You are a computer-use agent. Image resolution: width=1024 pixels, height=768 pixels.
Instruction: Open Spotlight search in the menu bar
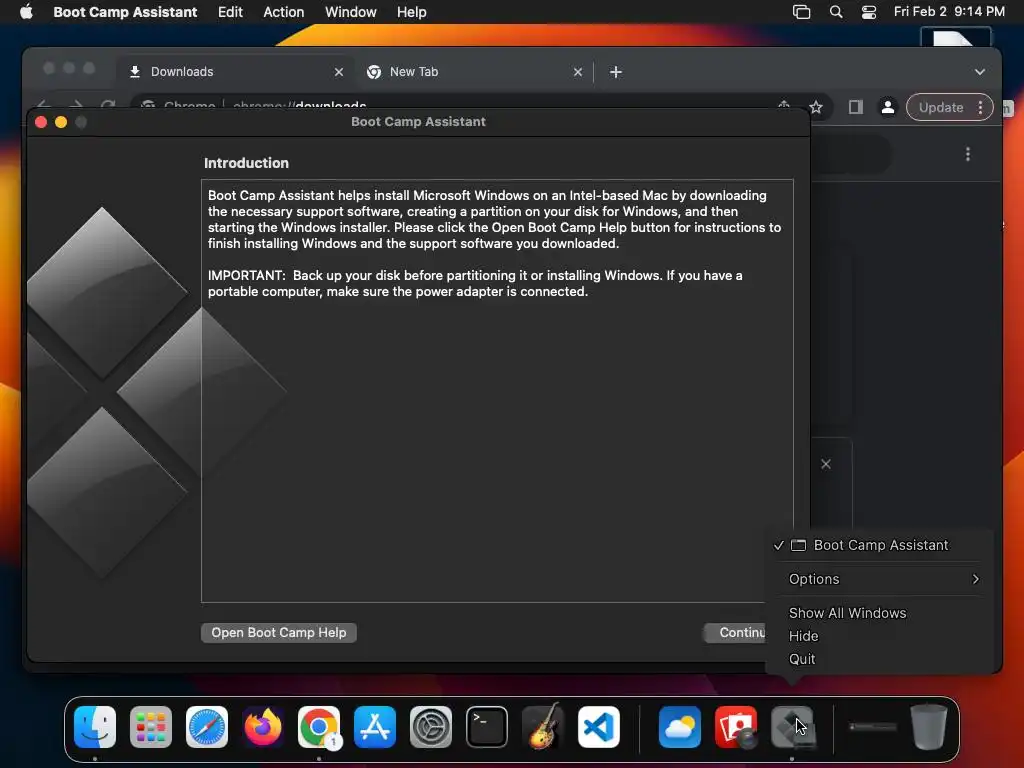point(836,12)
